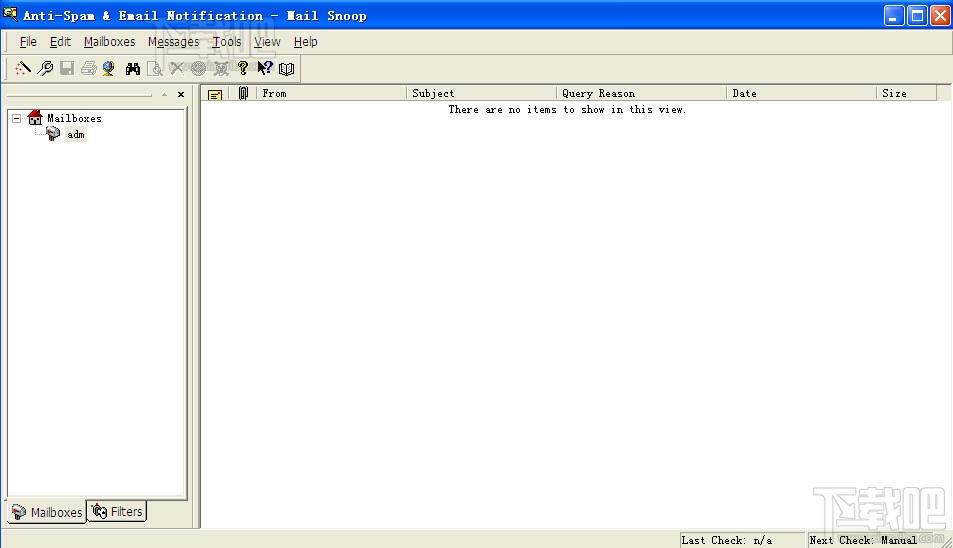The width and height of the screenshot is (953, 548).
Task: Open the help book icon
Action: 286,69
